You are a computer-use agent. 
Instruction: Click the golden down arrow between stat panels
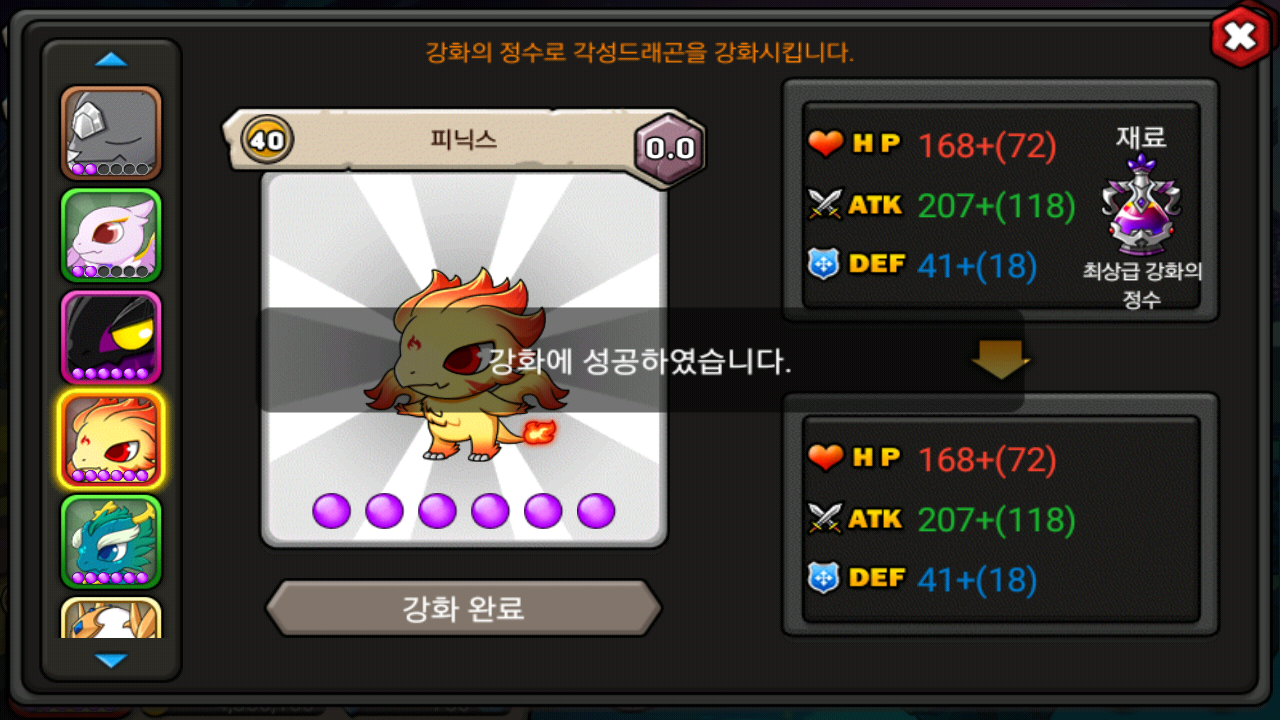[1000, 360]
